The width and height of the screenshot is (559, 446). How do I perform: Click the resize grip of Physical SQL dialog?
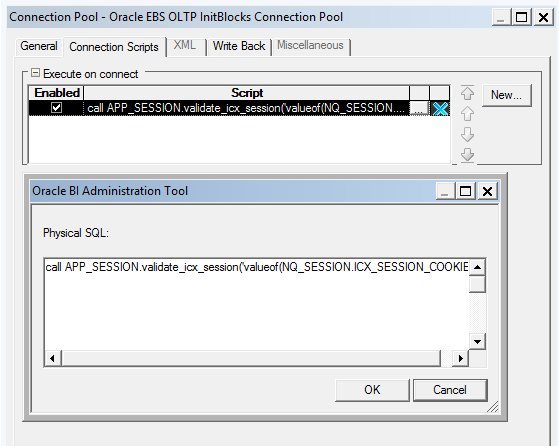pyautogui.click(x=493, y=407)
